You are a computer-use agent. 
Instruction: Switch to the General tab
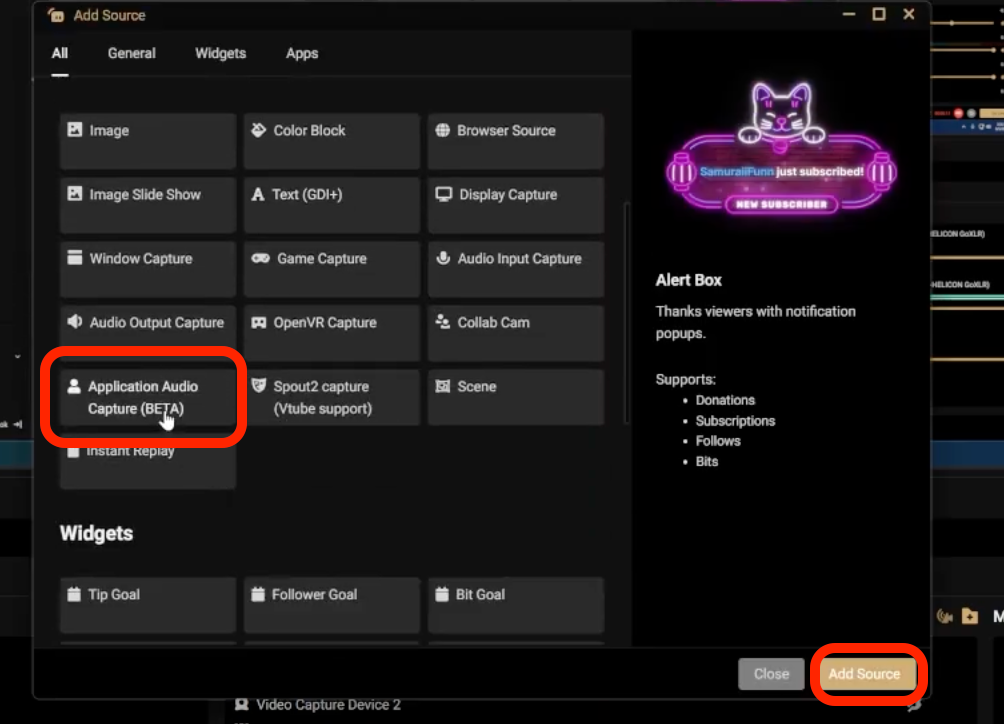pyautogui.click(x=132, y=54)
